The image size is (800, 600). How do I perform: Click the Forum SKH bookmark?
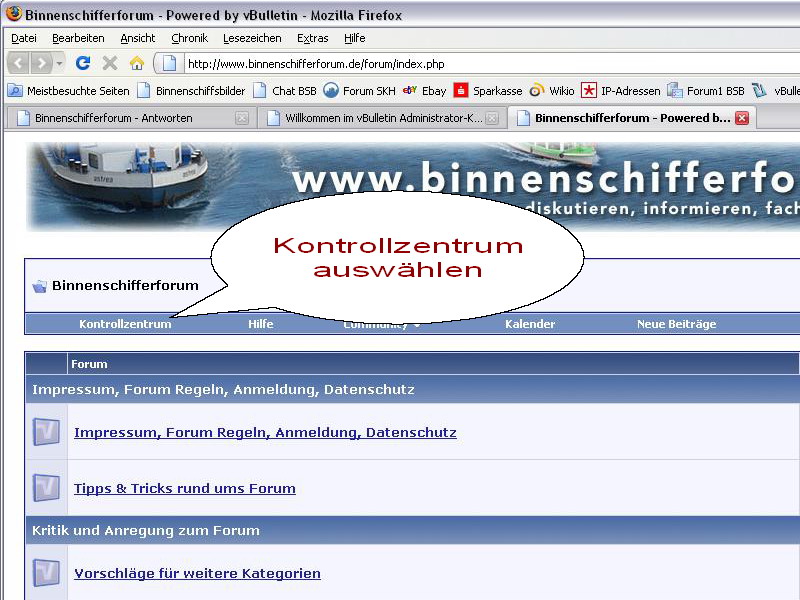click(360, 90)
